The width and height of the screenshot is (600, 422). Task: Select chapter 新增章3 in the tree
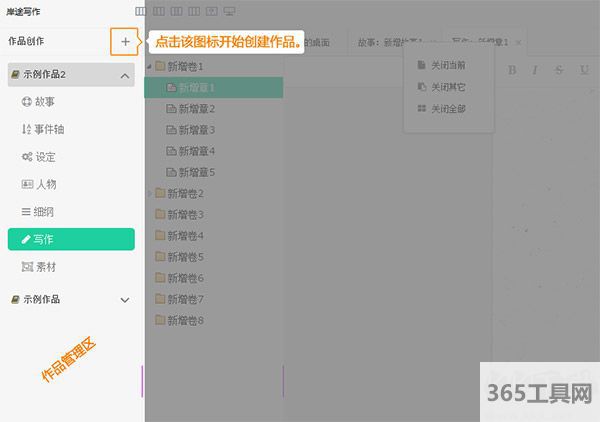pyautogui.click(x=197, y=130)
